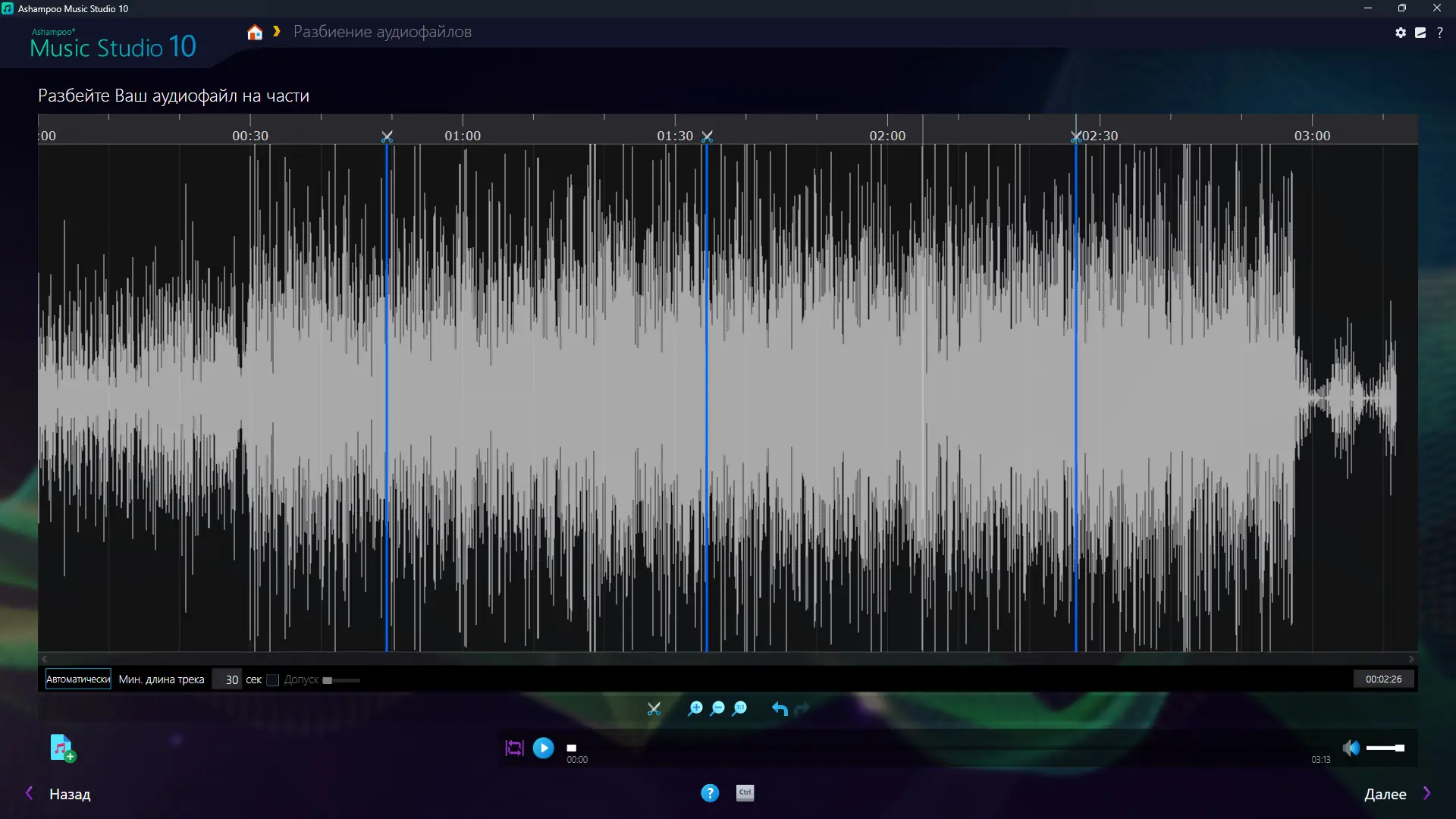Screen dimensions: 1456x819
Task: Mute audio via the speaker icon
Action: pyautogui.click(x=1351, y=748)
